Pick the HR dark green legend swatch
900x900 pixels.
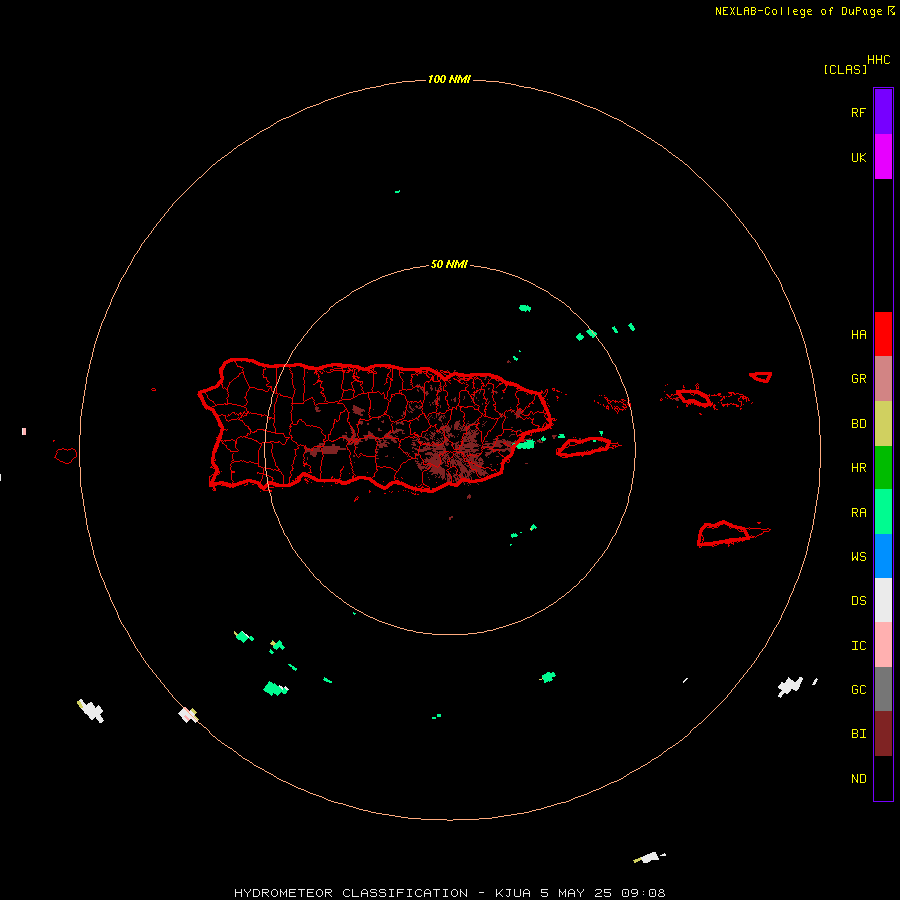(x=883, y=468)
